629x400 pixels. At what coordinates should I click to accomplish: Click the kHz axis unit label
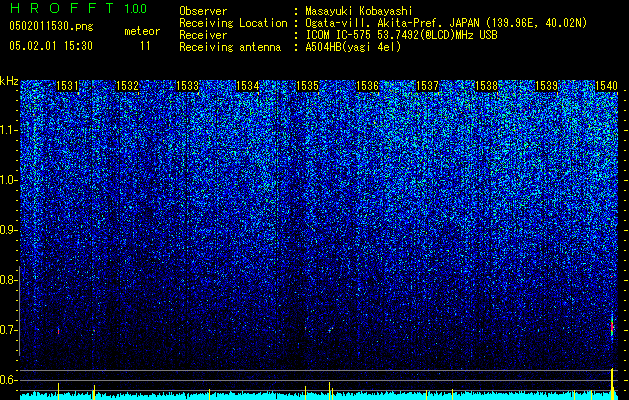[9, 81]
